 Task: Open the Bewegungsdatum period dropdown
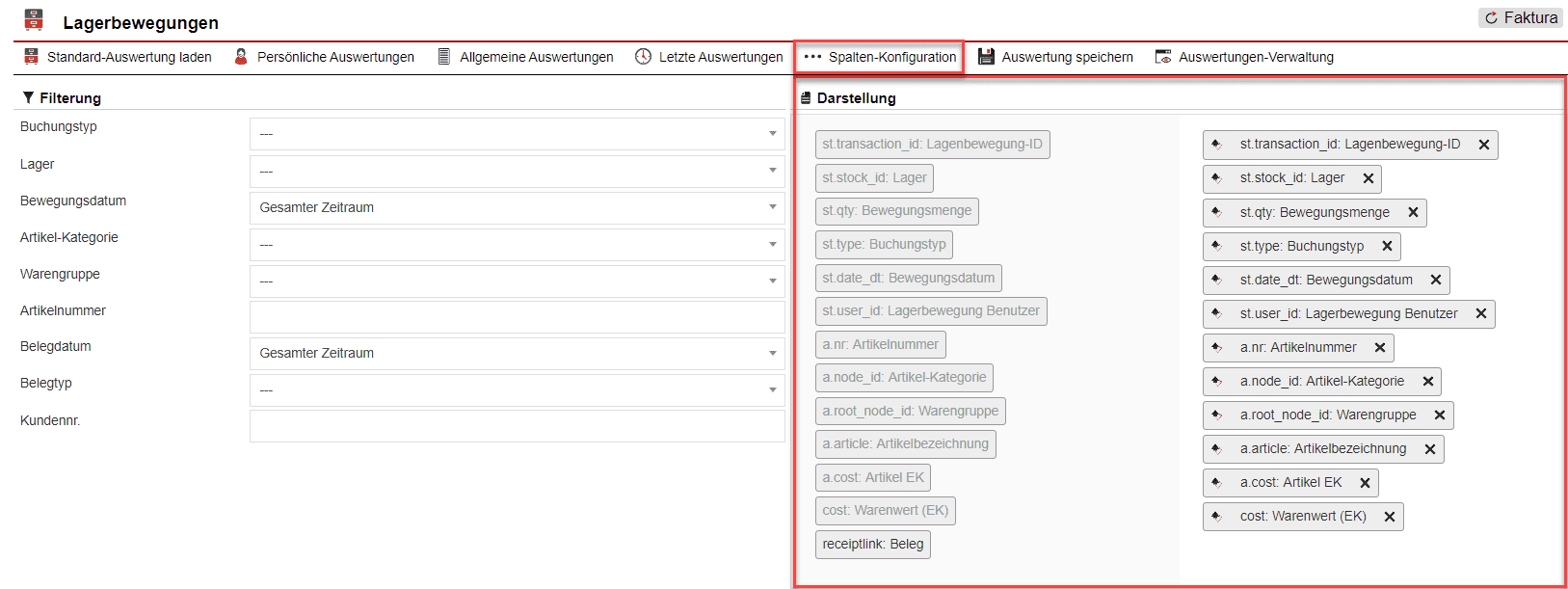click(x=517, y=207)
